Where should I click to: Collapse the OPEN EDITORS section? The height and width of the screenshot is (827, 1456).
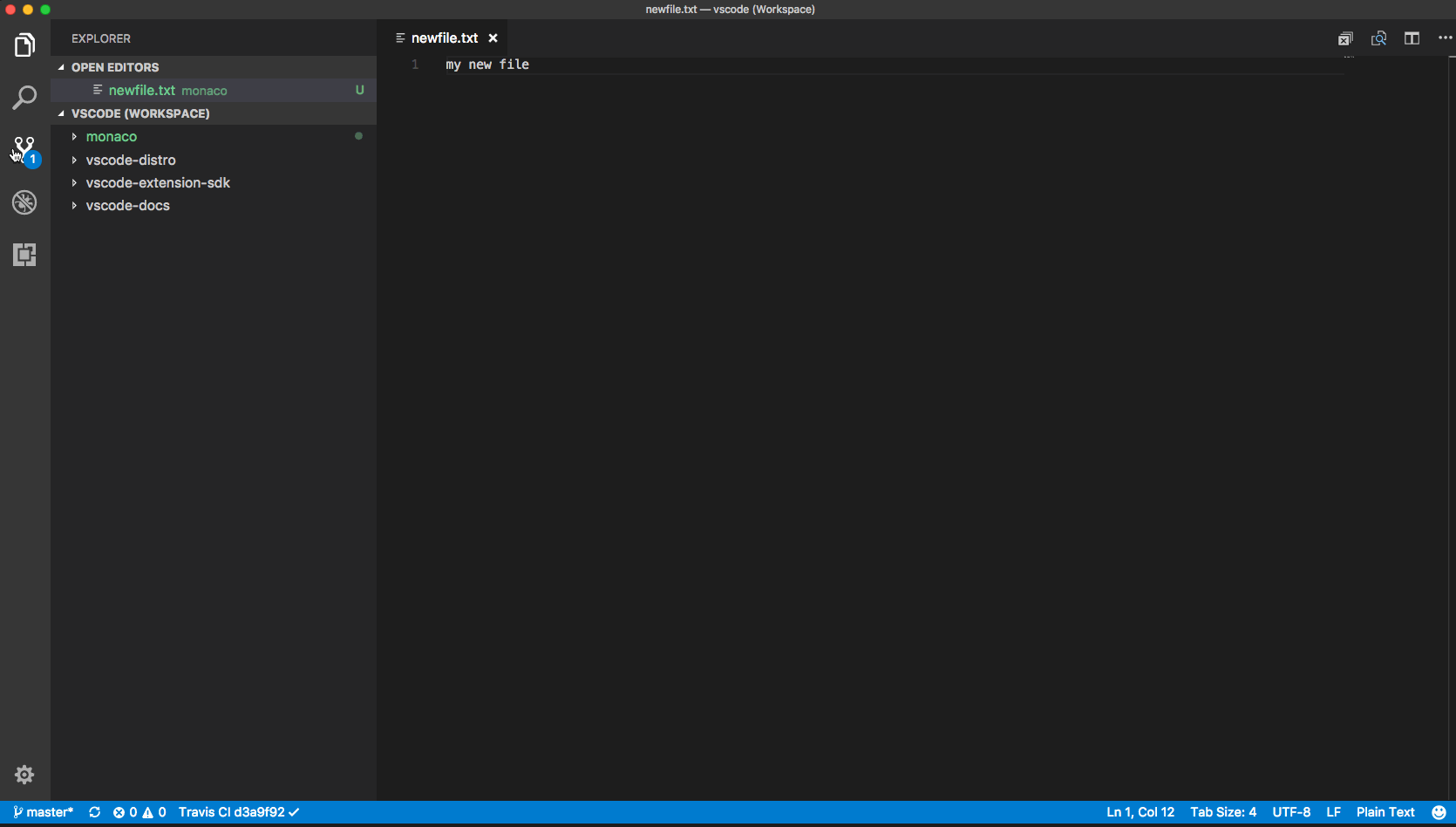pyautogui.click(x=114, y=67)
